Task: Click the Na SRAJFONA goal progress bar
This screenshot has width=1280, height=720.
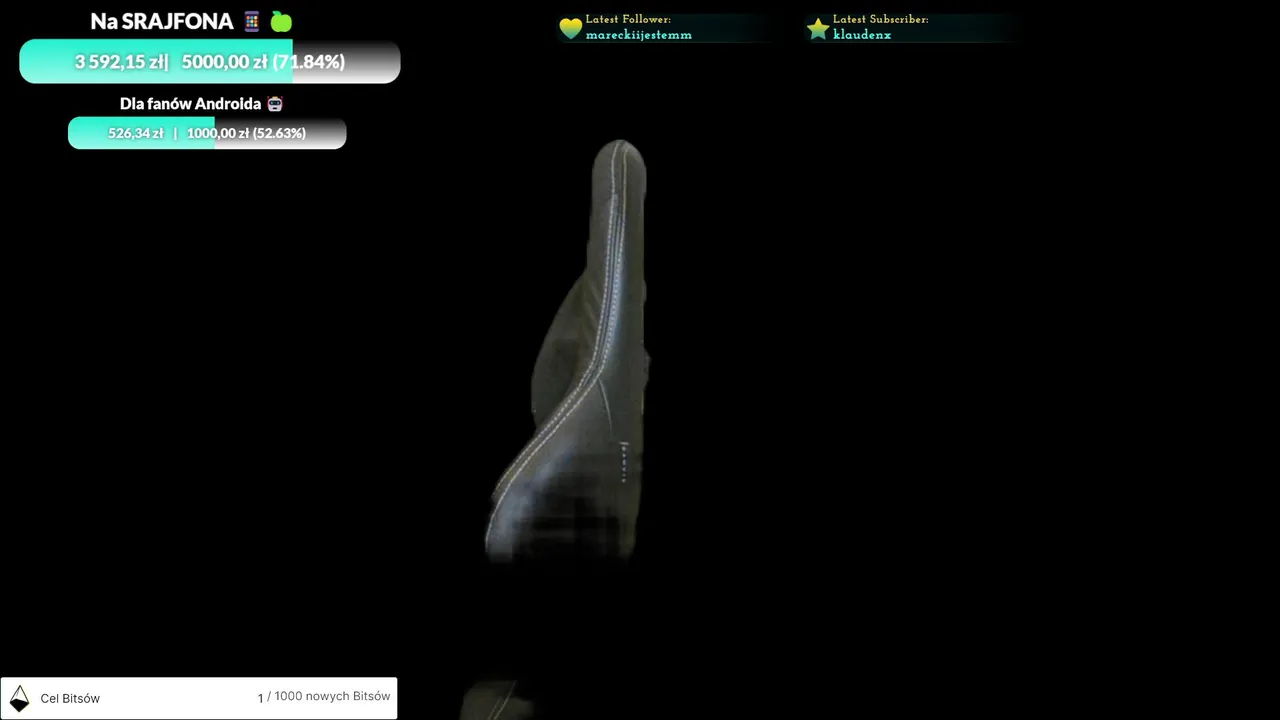Action: point(210,61)
